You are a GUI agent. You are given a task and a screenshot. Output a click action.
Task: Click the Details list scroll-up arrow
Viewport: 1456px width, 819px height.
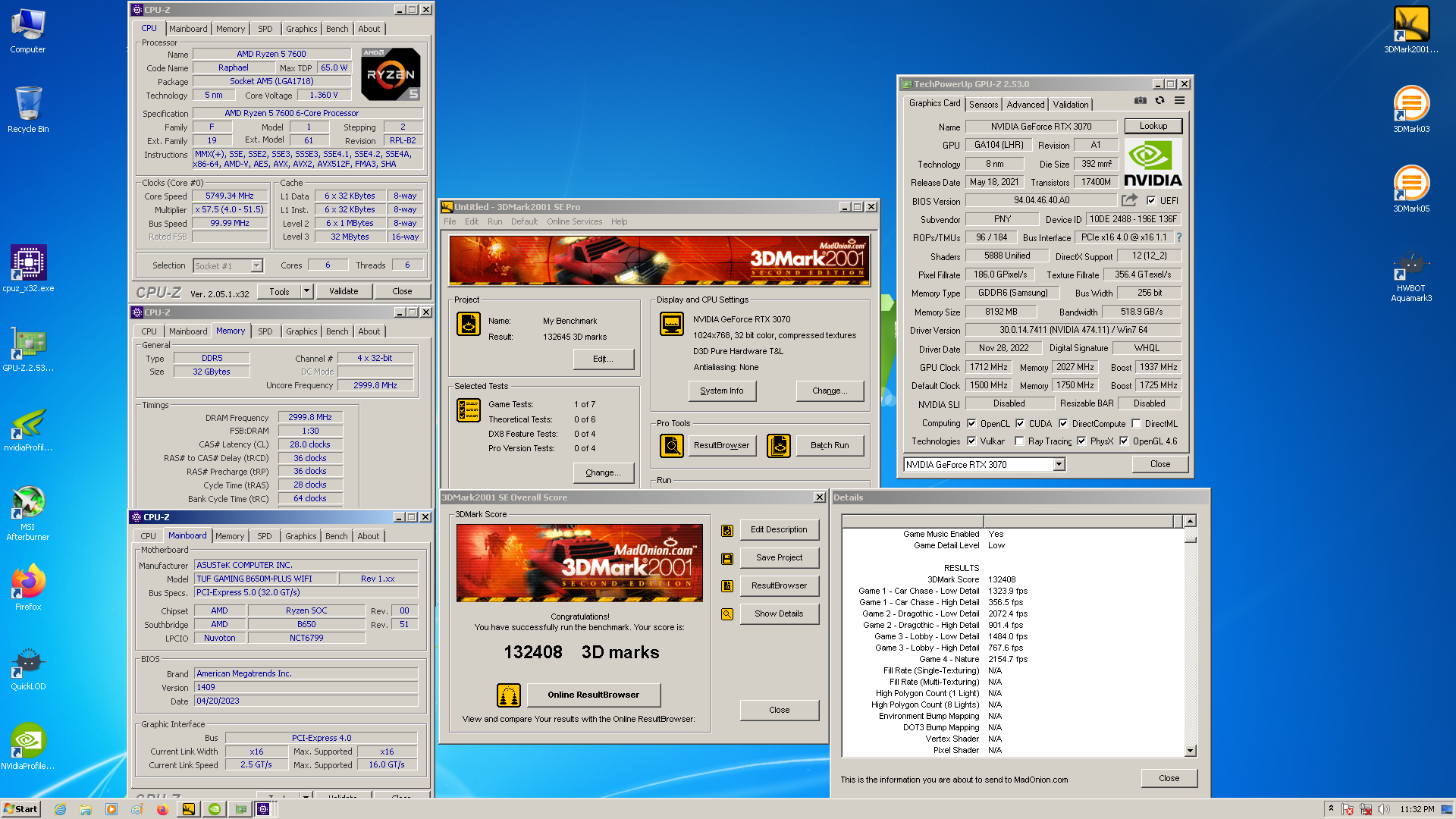coord(1190,521)
